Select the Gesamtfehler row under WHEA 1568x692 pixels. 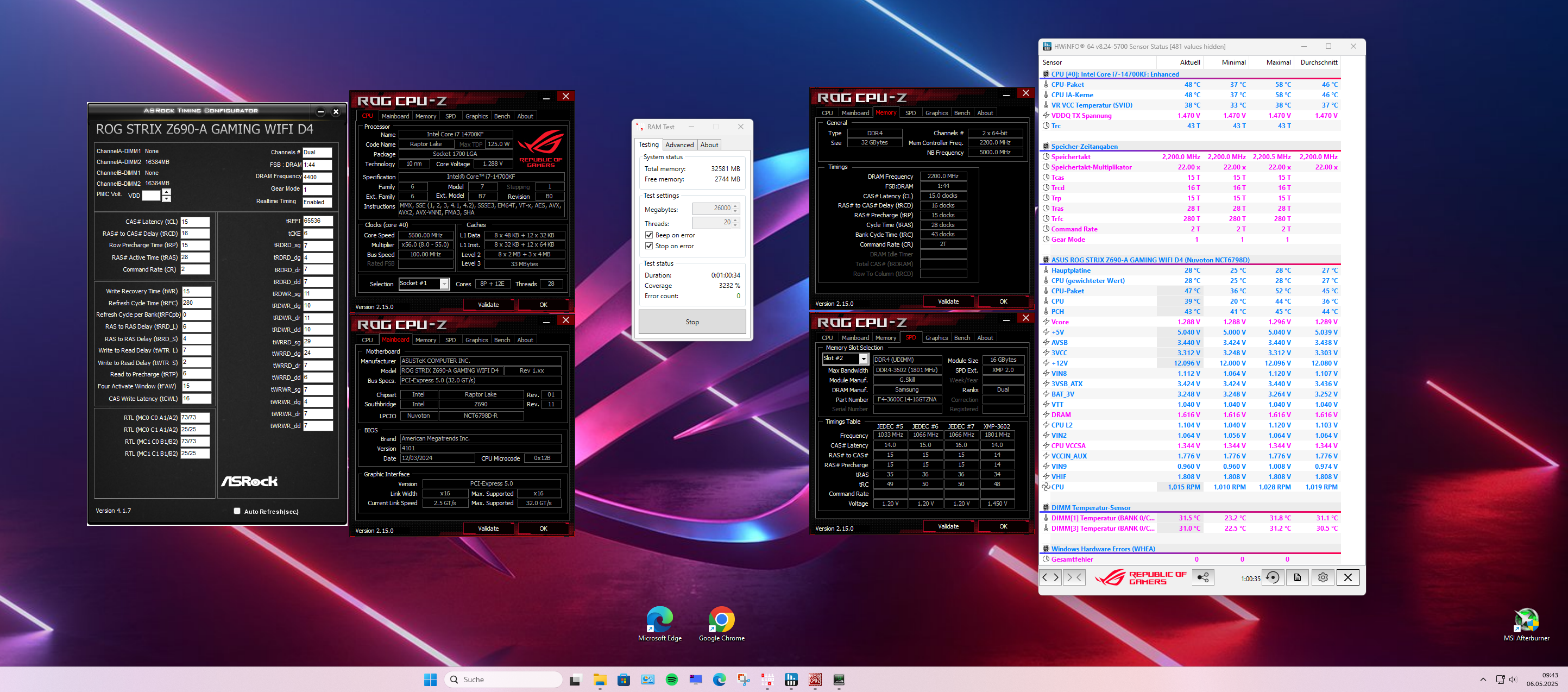(x=1190, y=559)
